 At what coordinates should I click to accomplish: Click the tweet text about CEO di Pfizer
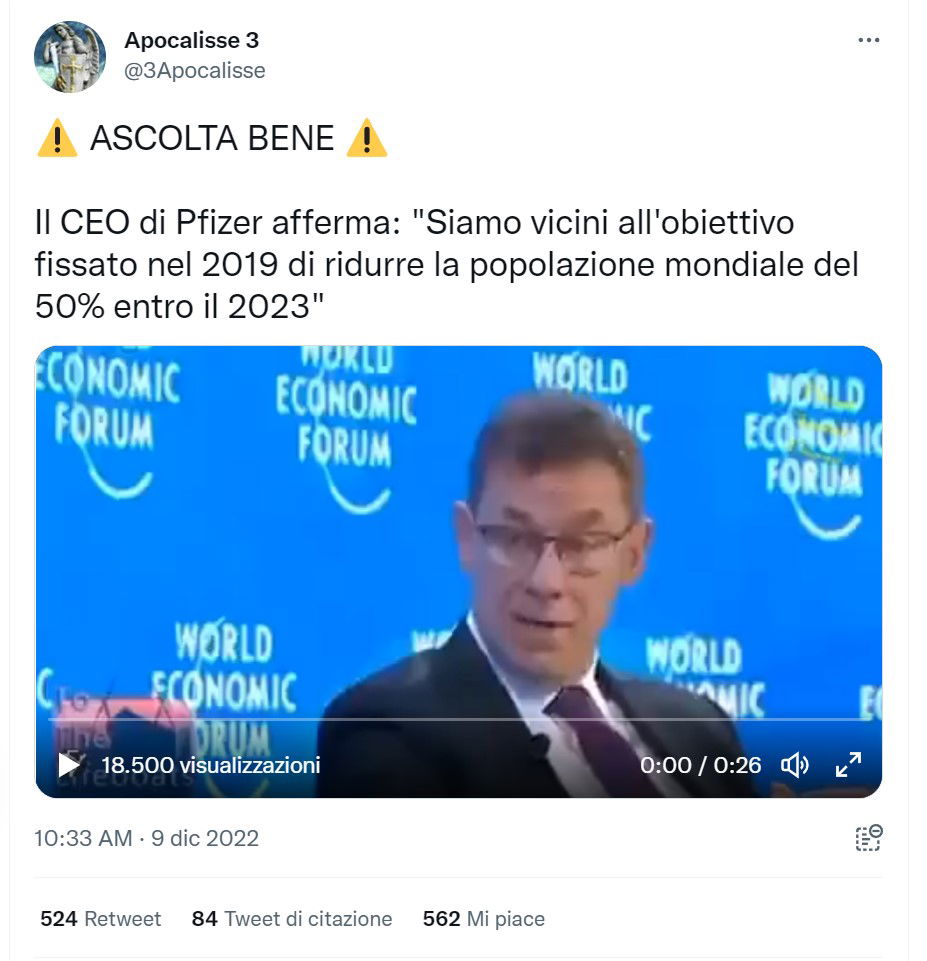coord(447,264)
